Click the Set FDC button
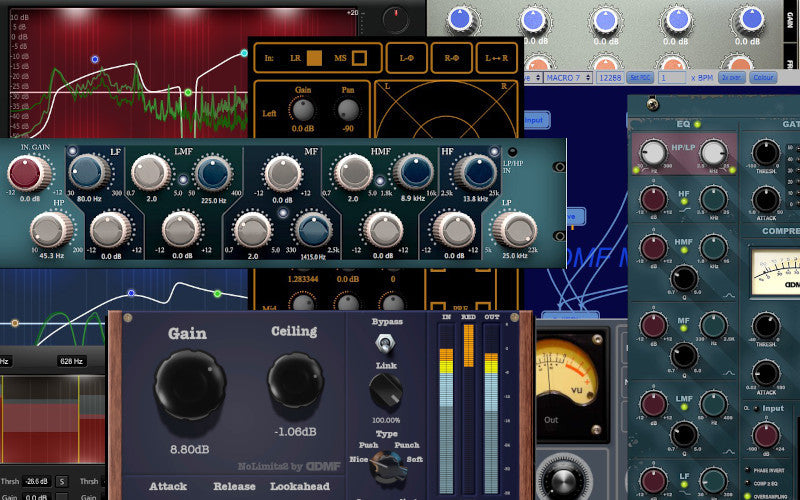 (639, 77)
